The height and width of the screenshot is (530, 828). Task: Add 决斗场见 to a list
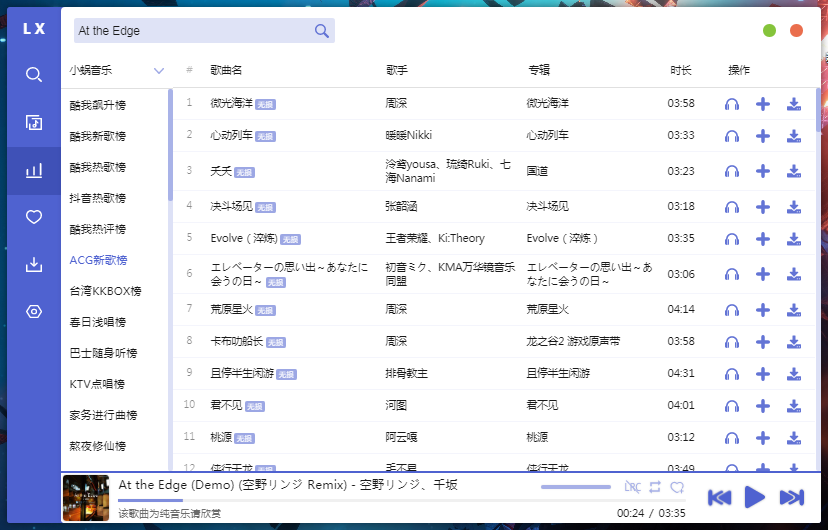[x=763, y=207]
